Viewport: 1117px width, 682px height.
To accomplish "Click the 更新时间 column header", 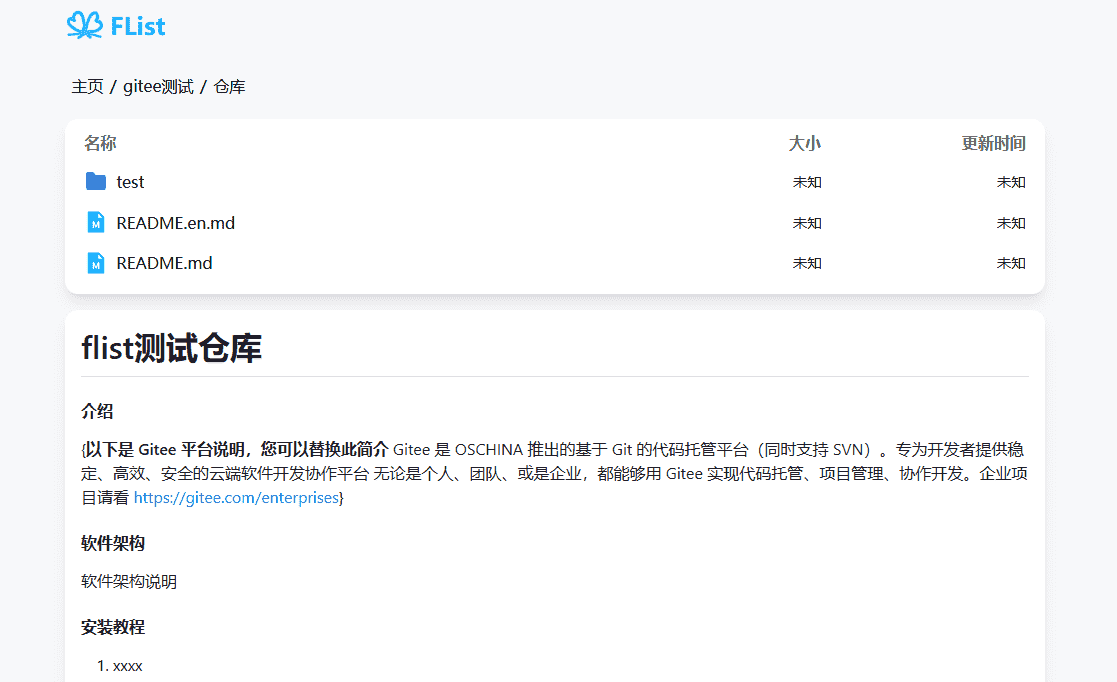I will (993, 143).
